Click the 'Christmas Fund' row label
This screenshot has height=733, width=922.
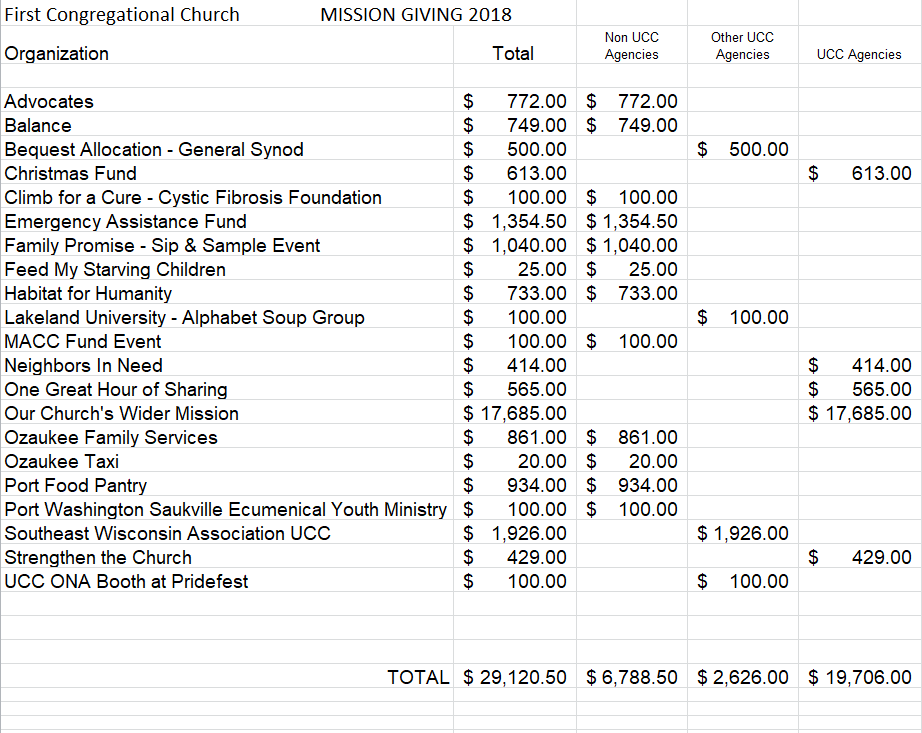coord(70,173)
